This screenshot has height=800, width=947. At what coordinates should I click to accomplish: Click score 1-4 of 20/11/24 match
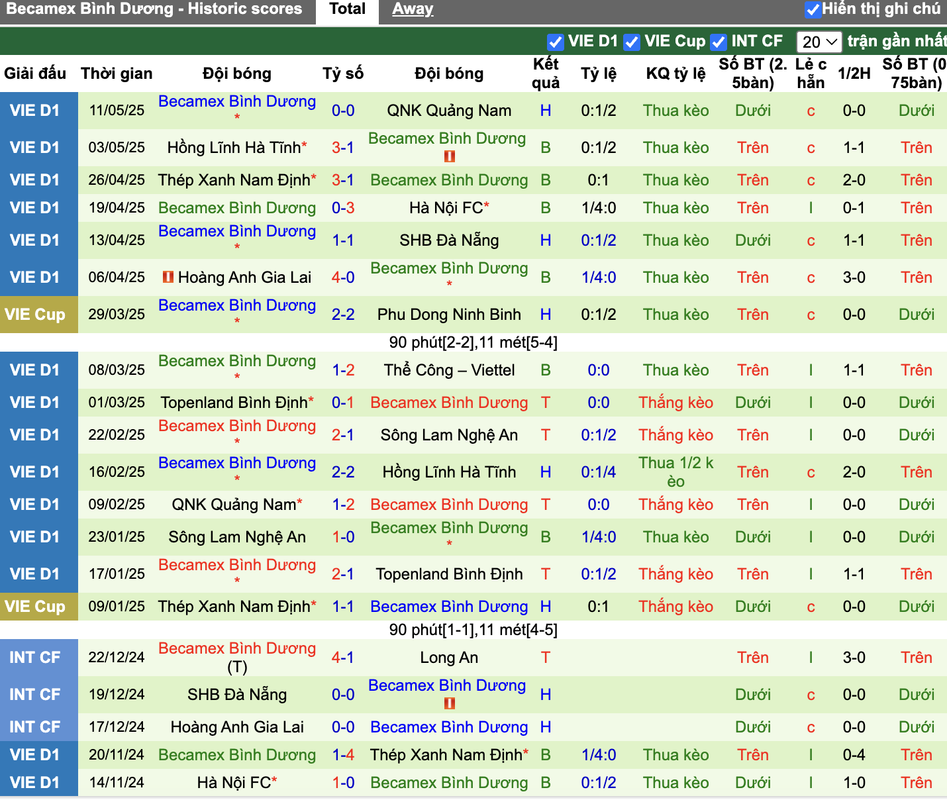click(x=343, y=755)
